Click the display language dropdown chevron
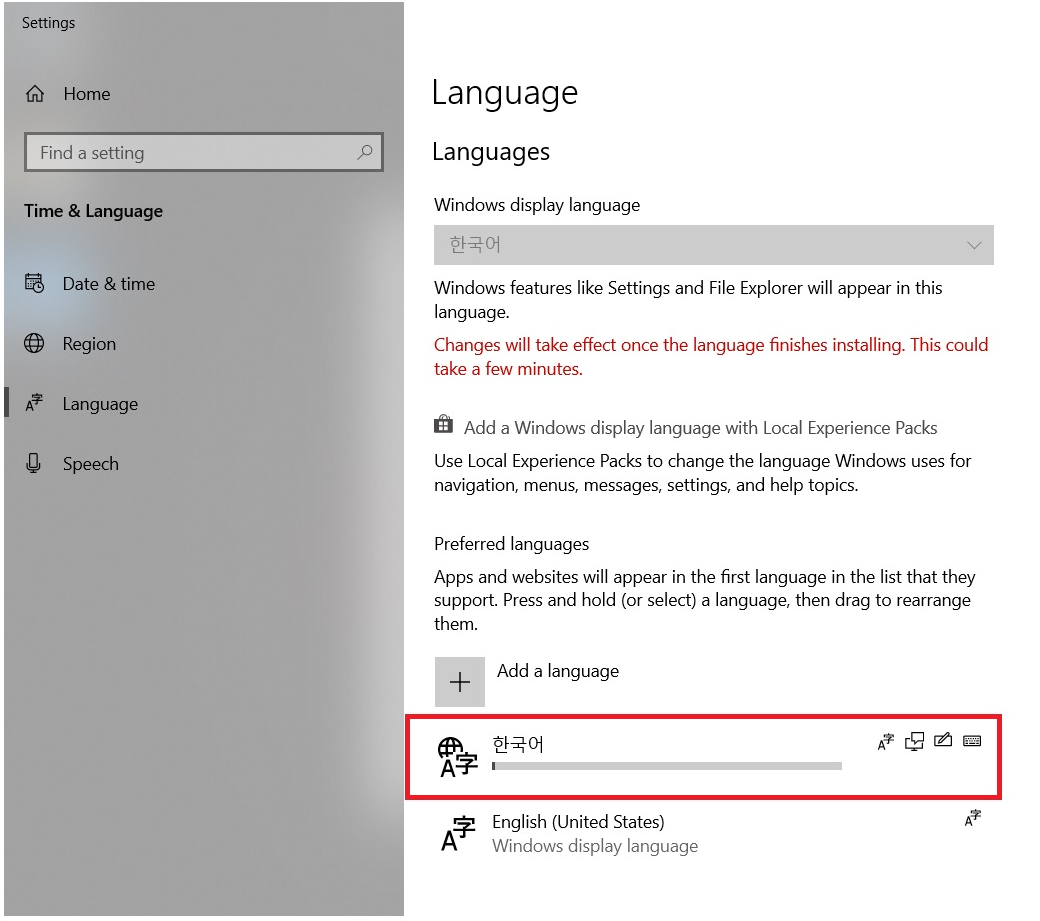This screenshot has width=1040, height=921. 974,245
